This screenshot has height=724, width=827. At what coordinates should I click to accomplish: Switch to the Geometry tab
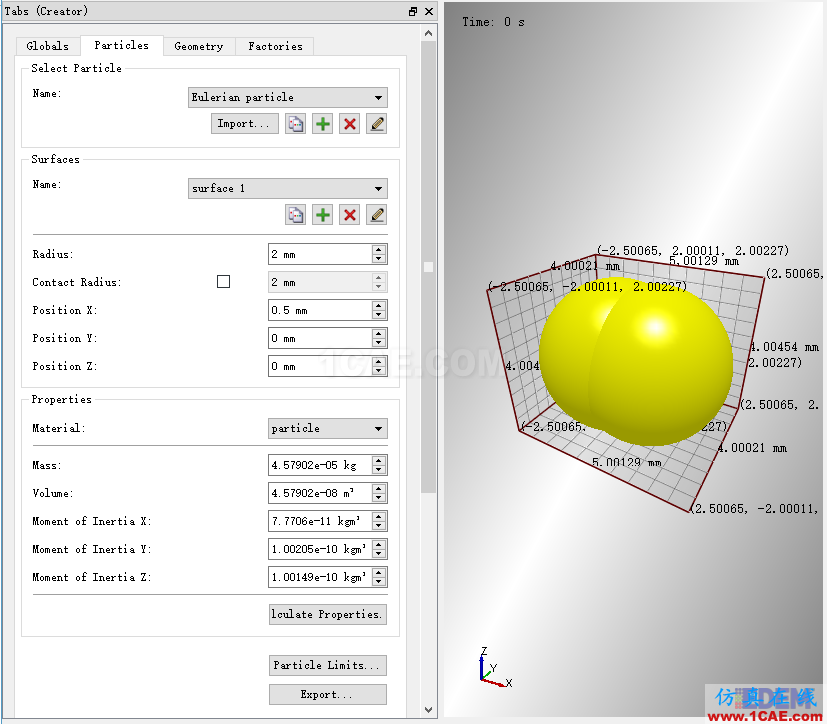point(199,46)
